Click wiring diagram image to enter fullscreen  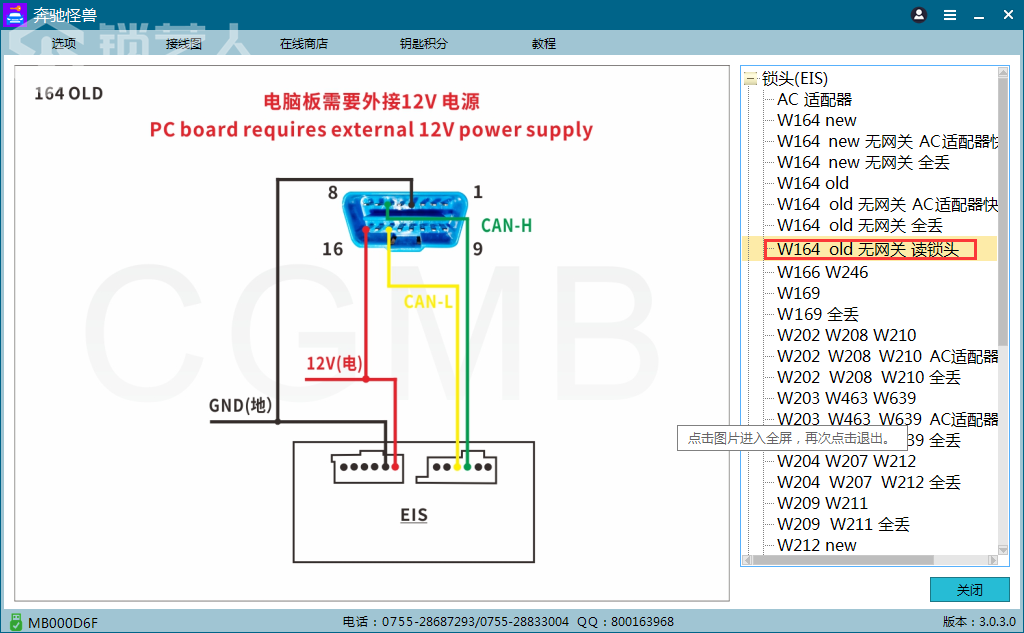point(372,333)
